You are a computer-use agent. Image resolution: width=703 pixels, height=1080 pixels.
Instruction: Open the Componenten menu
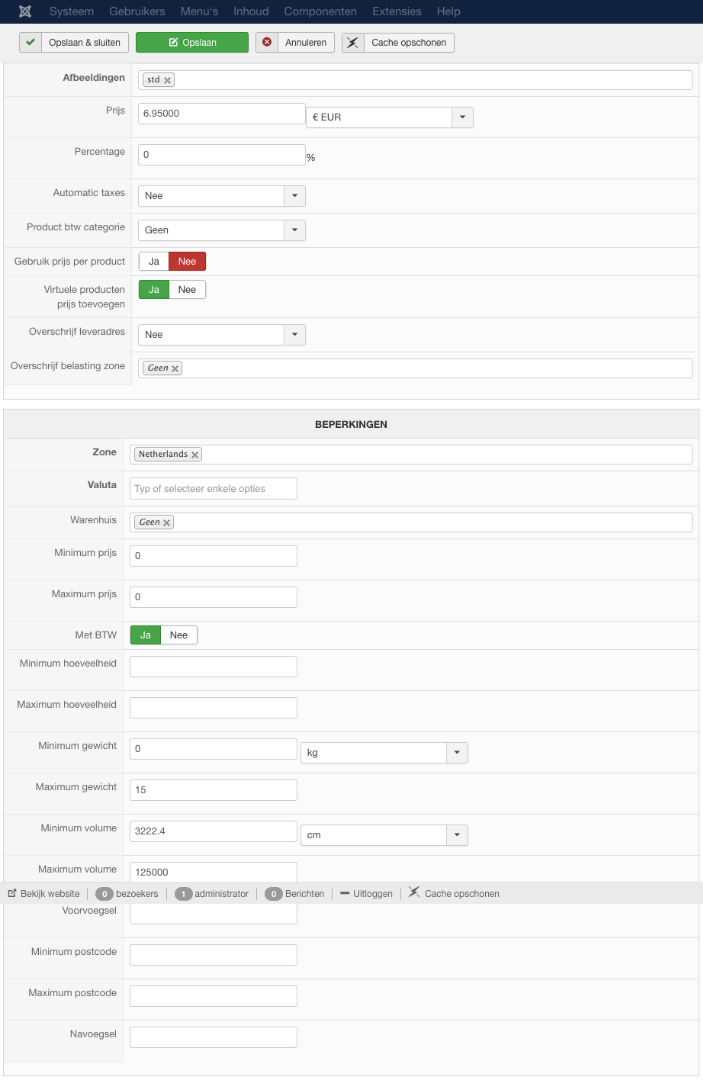[320, 11]
